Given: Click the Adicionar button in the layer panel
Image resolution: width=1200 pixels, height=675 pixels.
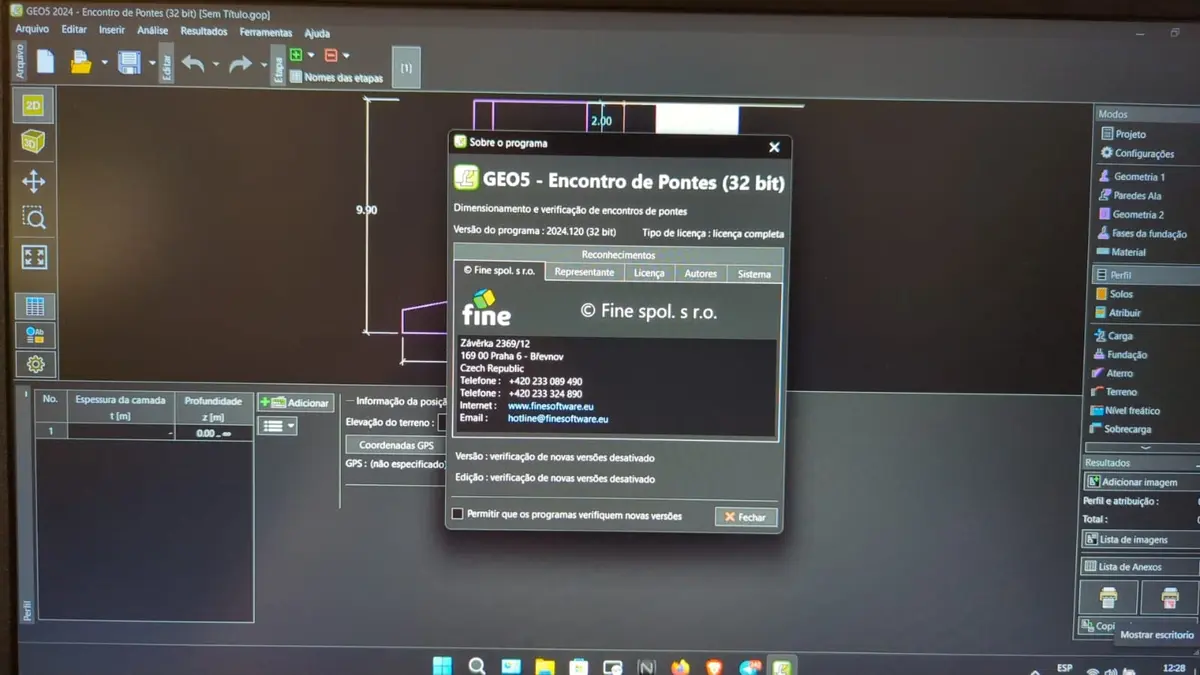Looking at the screenshot, I should coord(295,402).
